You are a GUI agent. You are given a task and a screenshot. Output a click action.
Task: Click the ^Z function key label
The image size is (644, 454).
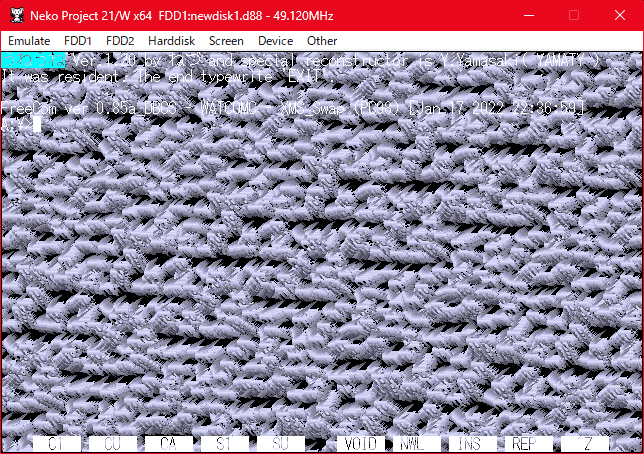pyautogui.click(x=584, y=444)
